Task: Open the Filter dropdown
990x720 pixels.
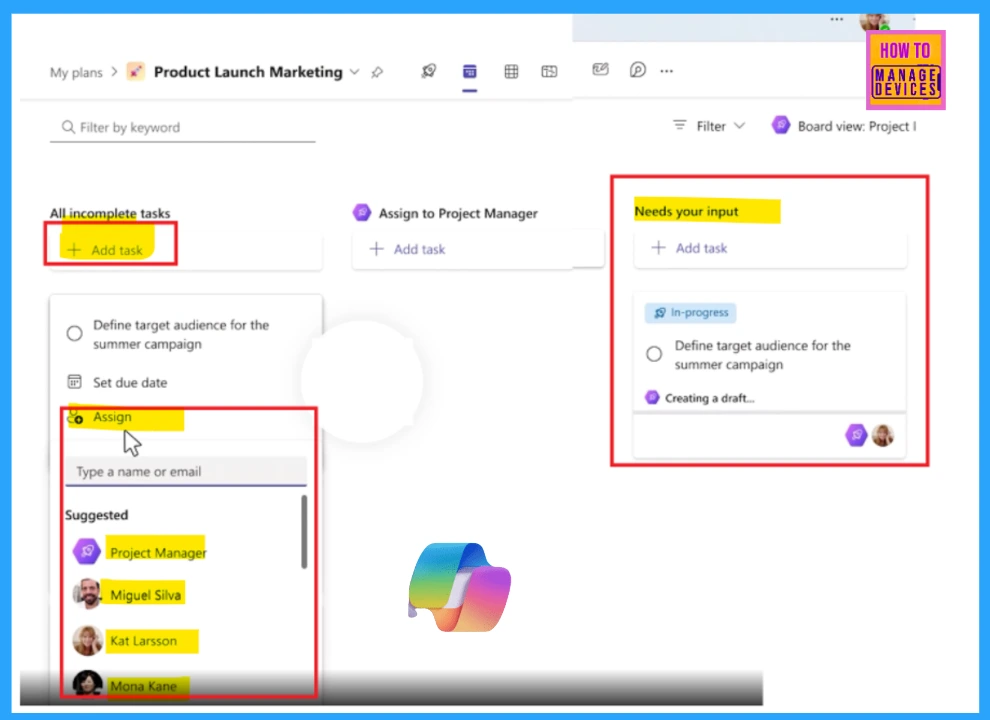Action: click(x=709, y=126)
